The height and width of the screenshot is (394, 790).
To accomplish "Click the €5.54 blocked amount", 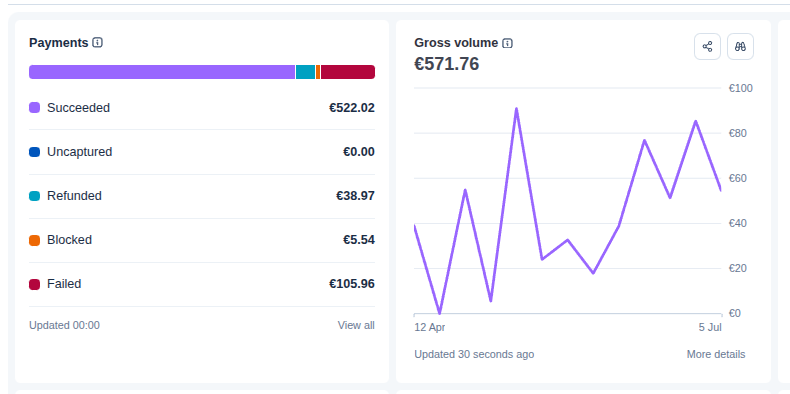I will [359, 240].
